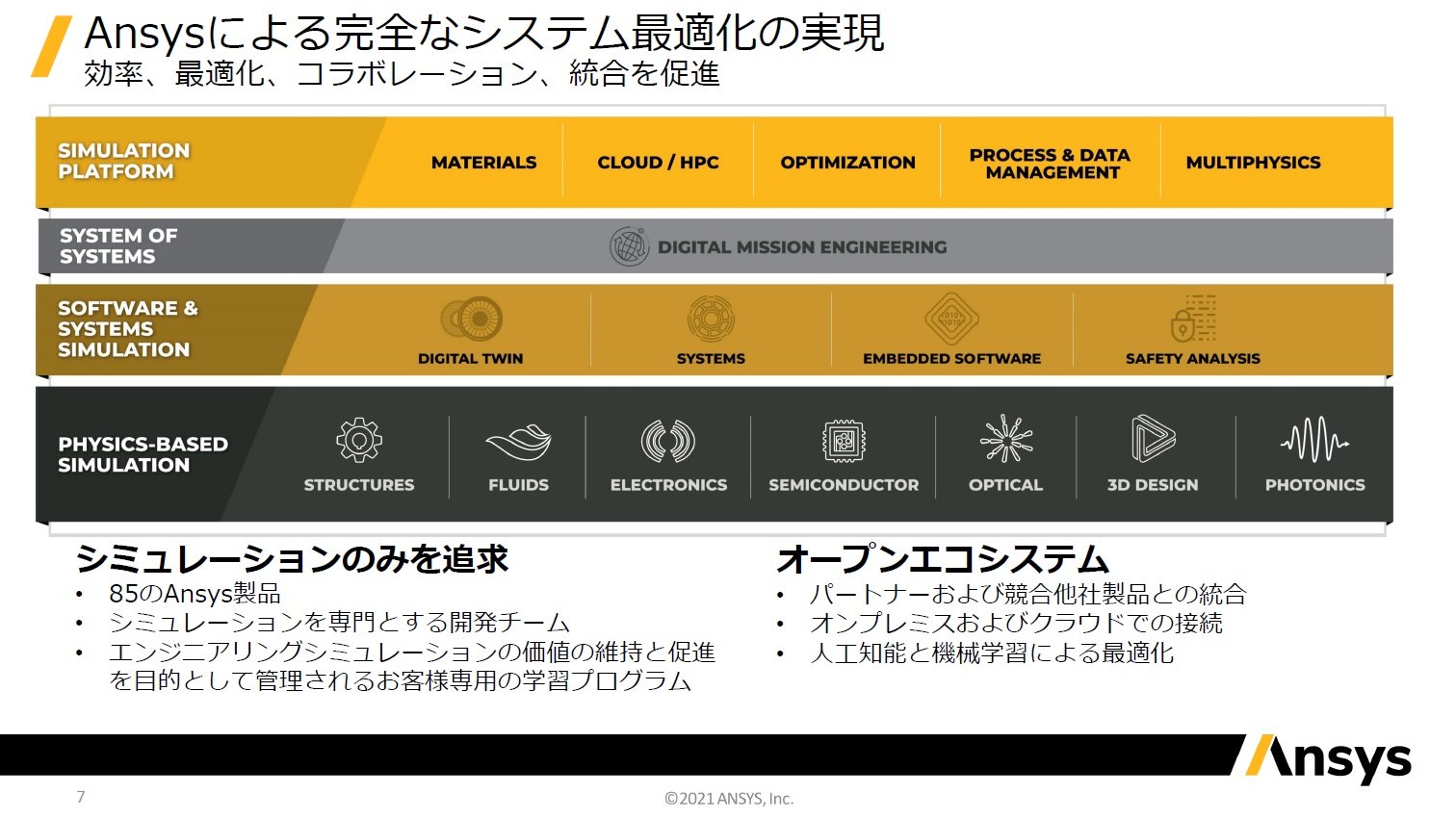Click the OPTIMIZATION label

847,163
